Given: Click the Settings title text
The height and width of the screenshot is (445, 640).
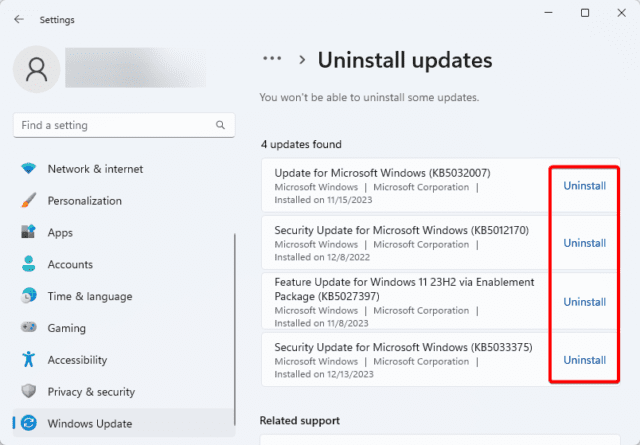Looking at the screenshot, I should click(x=57, y=20).
